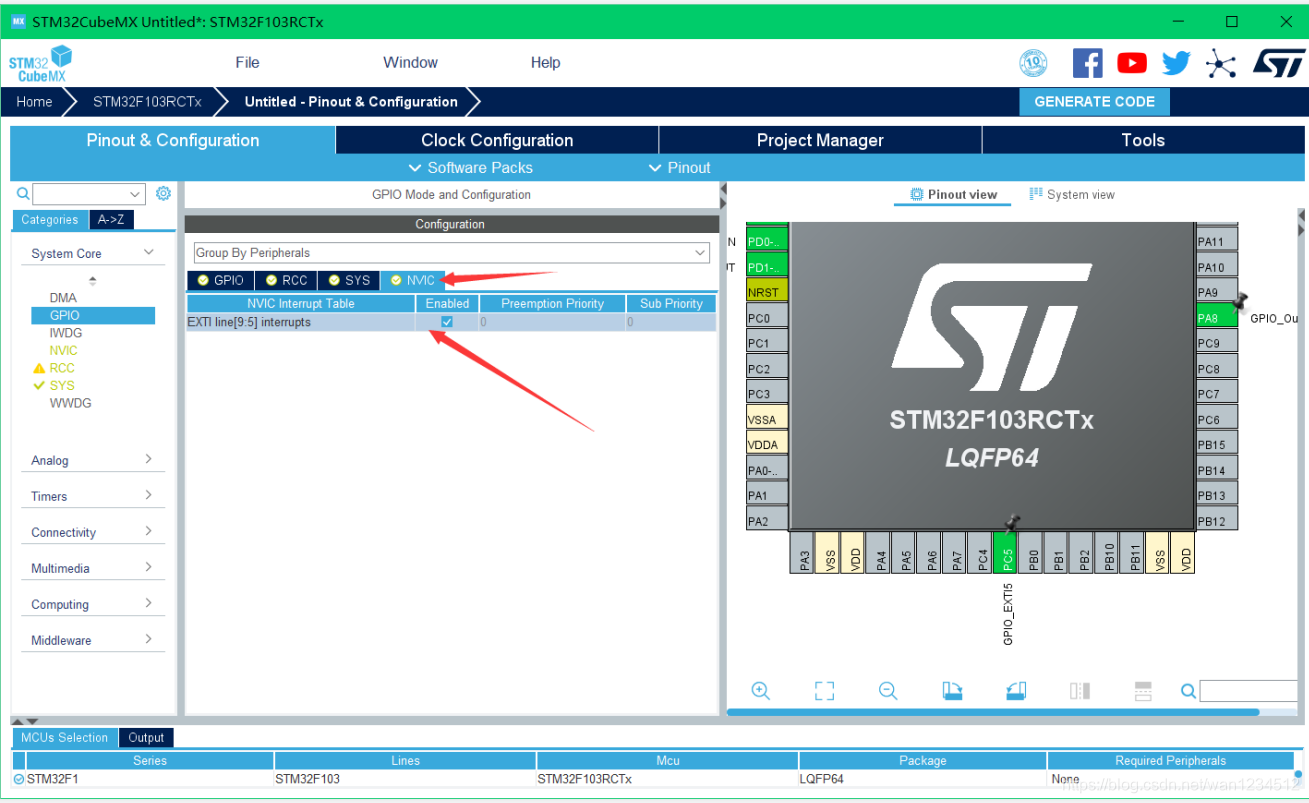Open the Twitter bird icon
Viewport: 1309px width, 803px height.
point(1176,63)
